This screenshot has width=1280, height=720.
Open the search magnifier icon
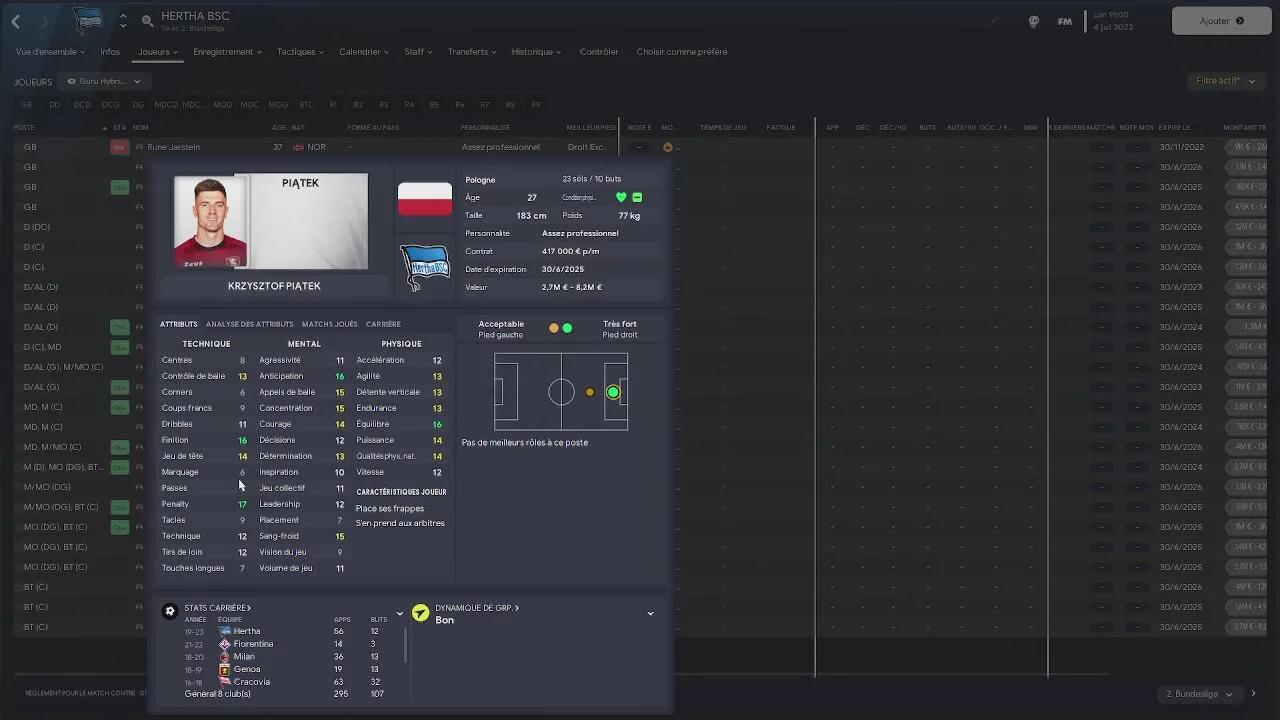pyautogui.click(x=147, y=20)
